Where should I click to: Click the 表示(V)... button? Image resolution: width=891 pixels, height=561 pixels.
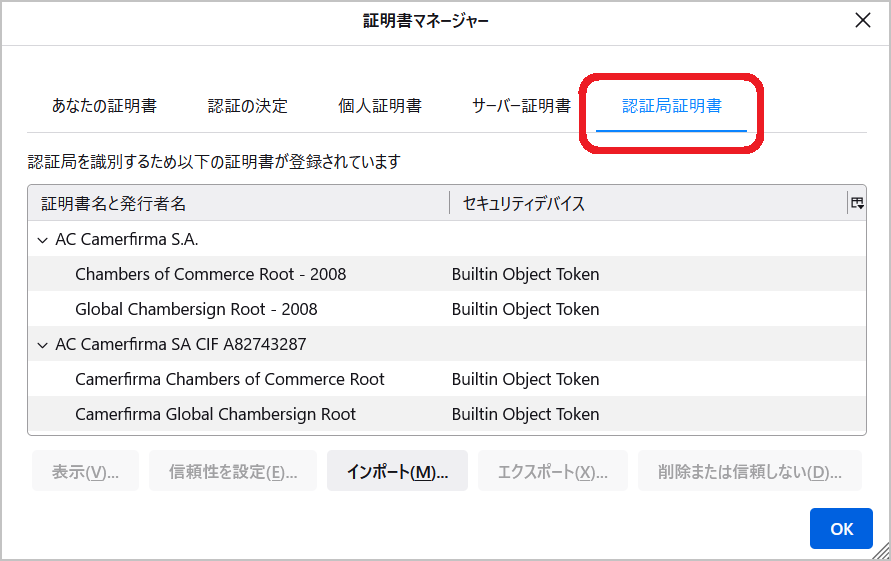click(x=85, y=472)
